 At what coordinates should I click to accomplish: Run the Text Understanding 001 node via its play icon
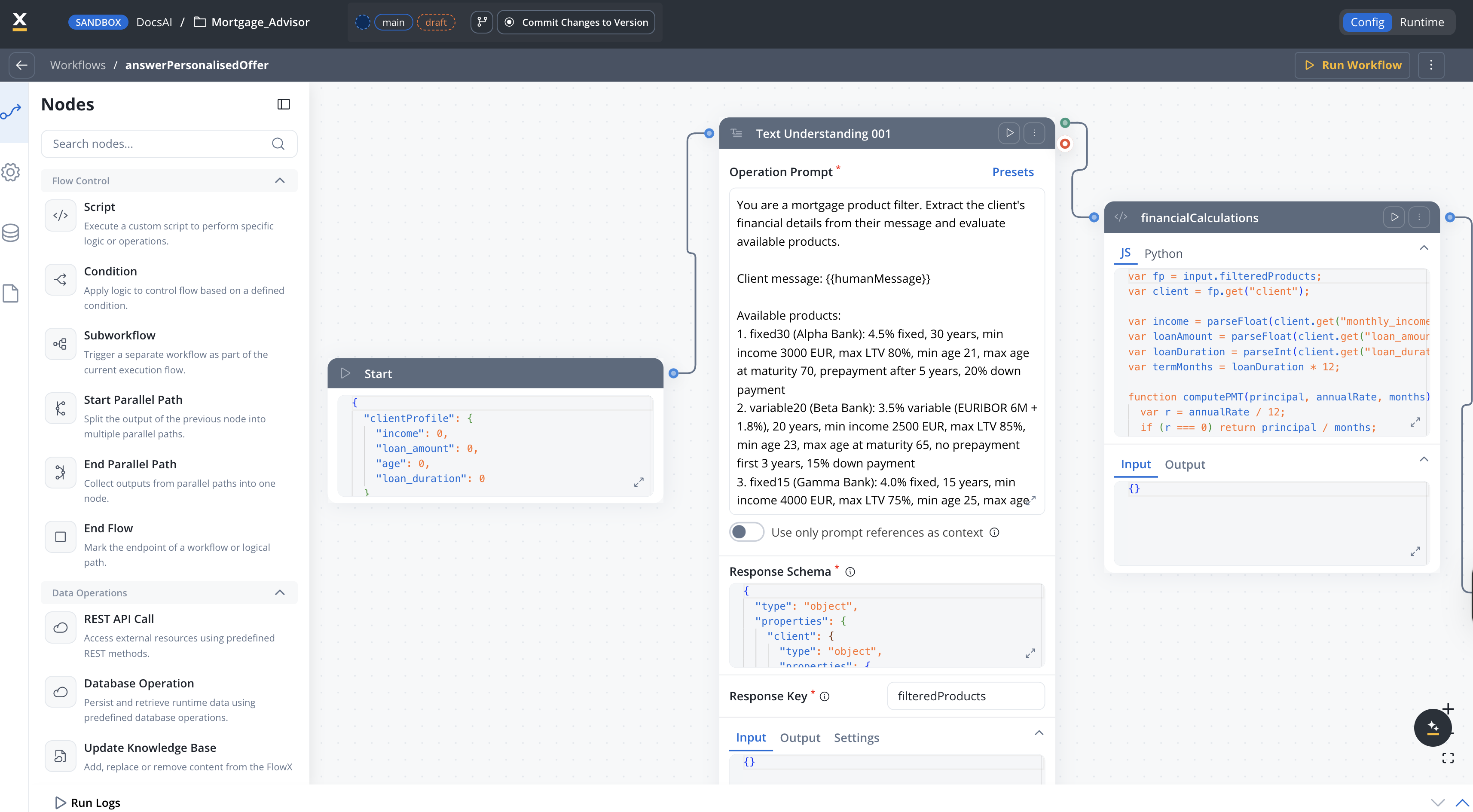pyautogui.click(x=1009, y=133)
